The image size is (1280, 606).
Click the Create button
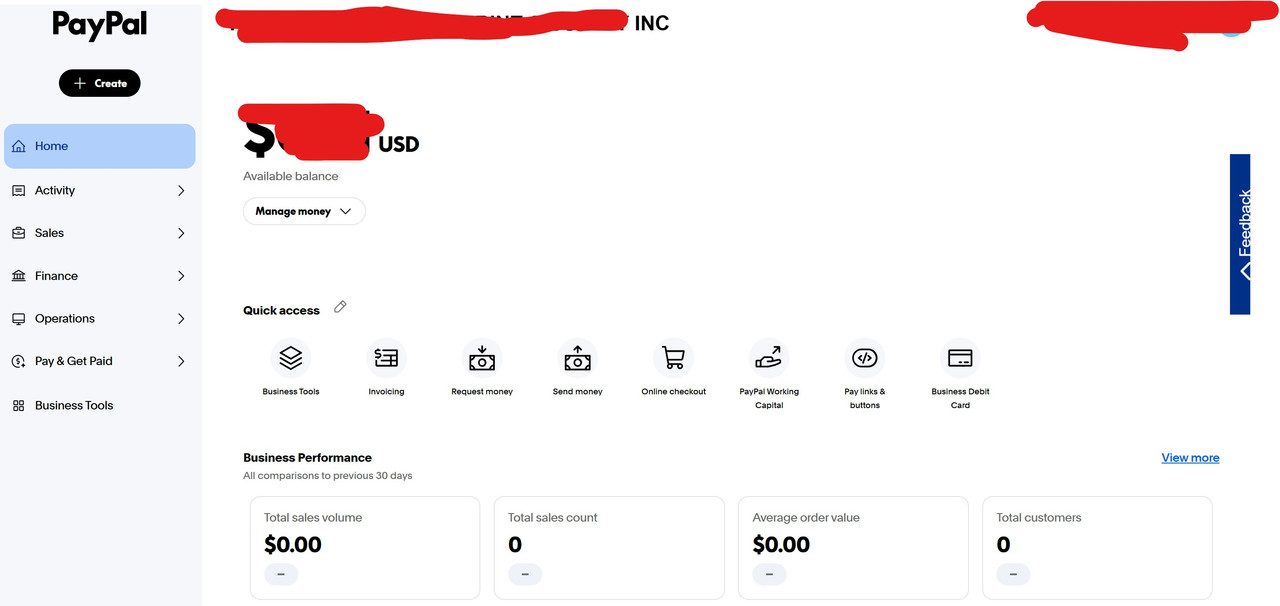(x=100, y=83)
